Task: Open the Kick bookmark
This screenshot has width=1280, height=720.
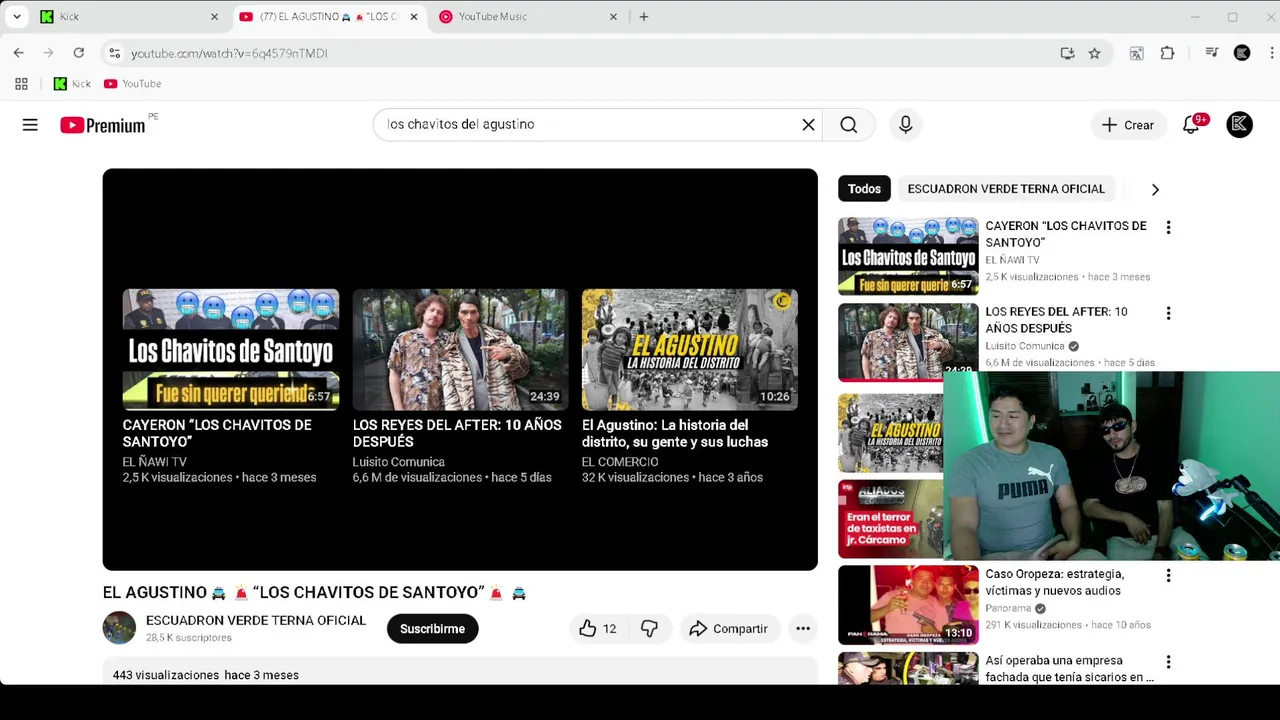Action: click(72, 84)
